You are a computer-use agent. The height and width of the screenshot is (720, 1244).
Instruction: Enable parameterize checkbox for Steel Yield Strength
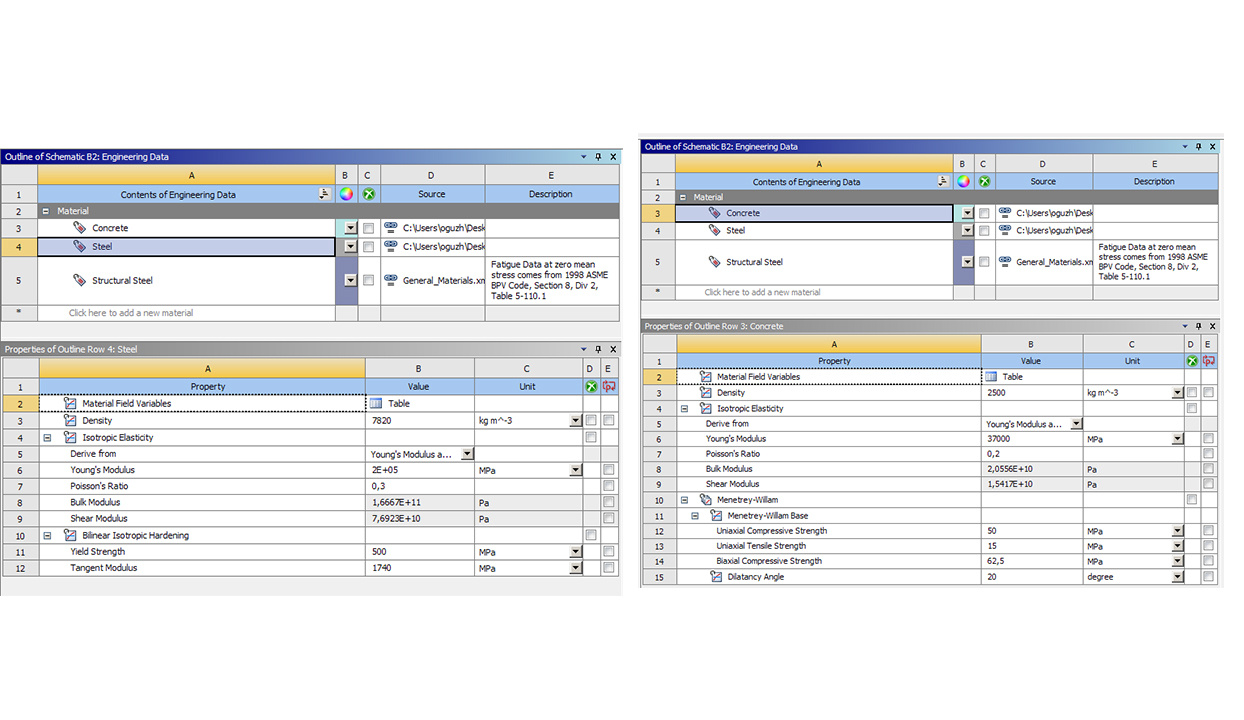tap(609, 551)
